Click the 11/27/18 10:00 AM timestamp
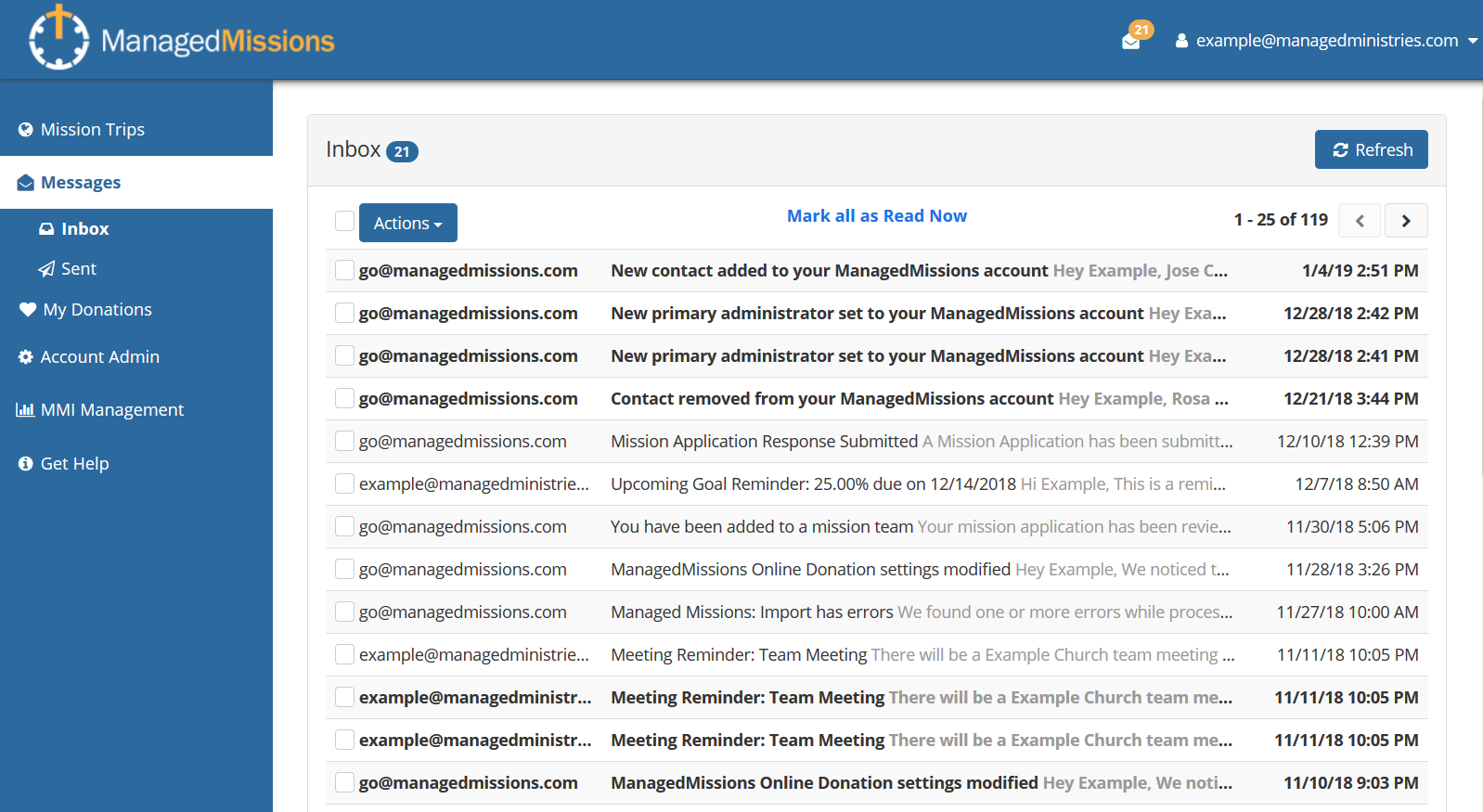The height and width of the screenshot is (812, 1483). click(x=1348, y=612)
